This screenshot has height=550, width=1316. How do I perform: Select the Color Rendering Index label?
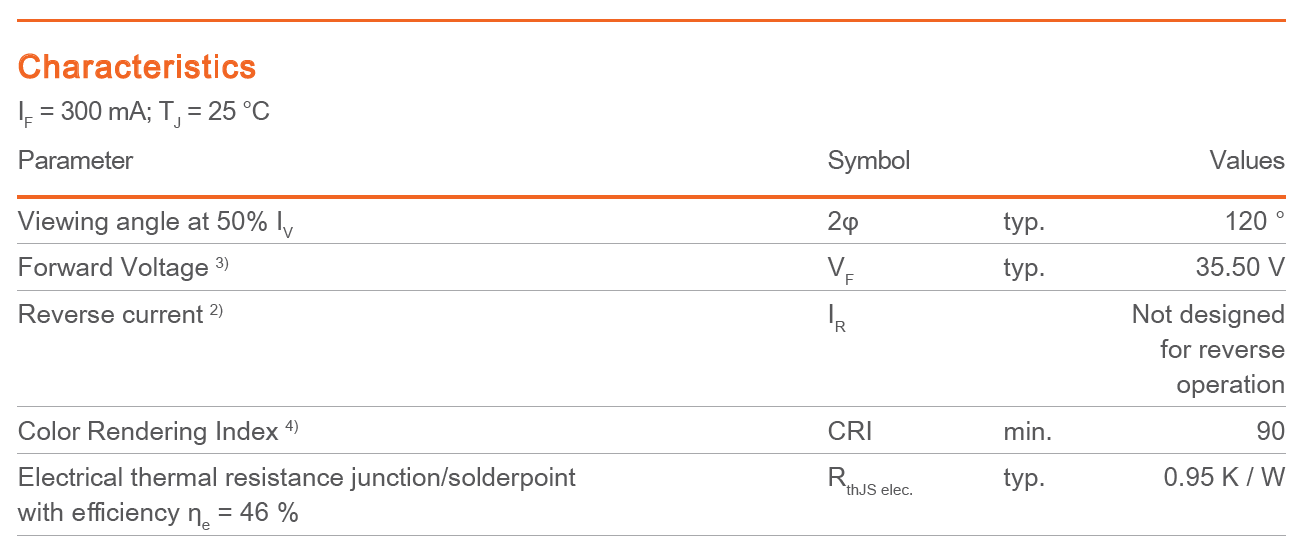[148, 432]
